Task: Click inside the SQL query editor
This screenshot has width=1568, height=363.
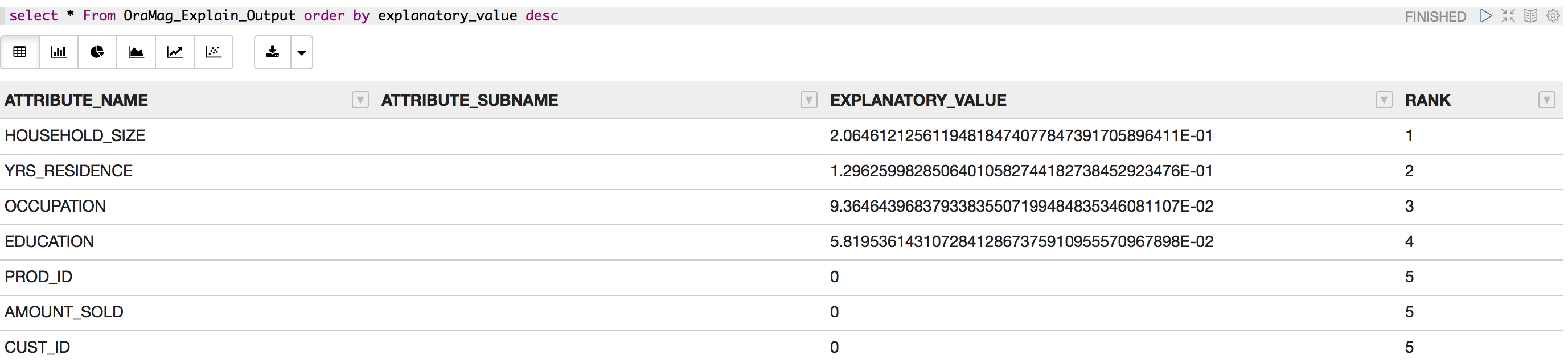Action: click(730, 16)
